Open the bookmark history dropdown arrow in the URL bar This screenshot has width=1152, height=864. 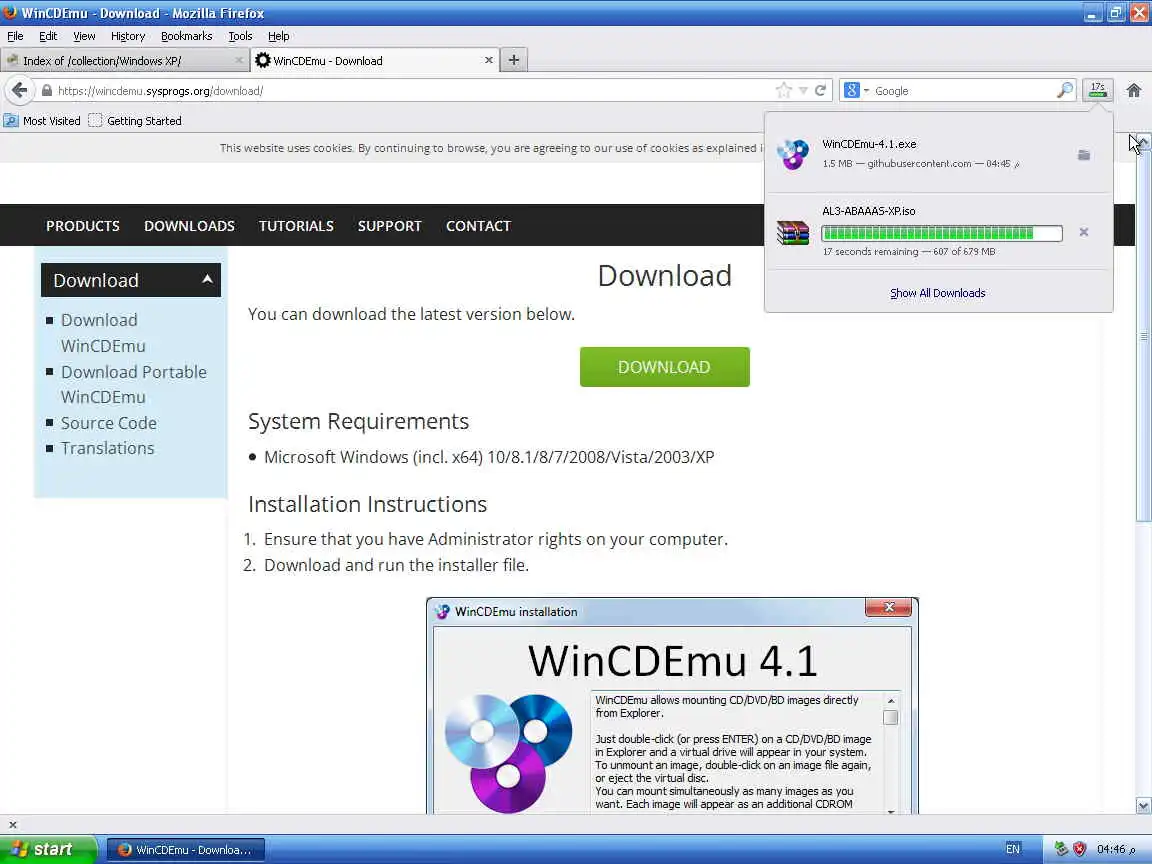(803, 90)
